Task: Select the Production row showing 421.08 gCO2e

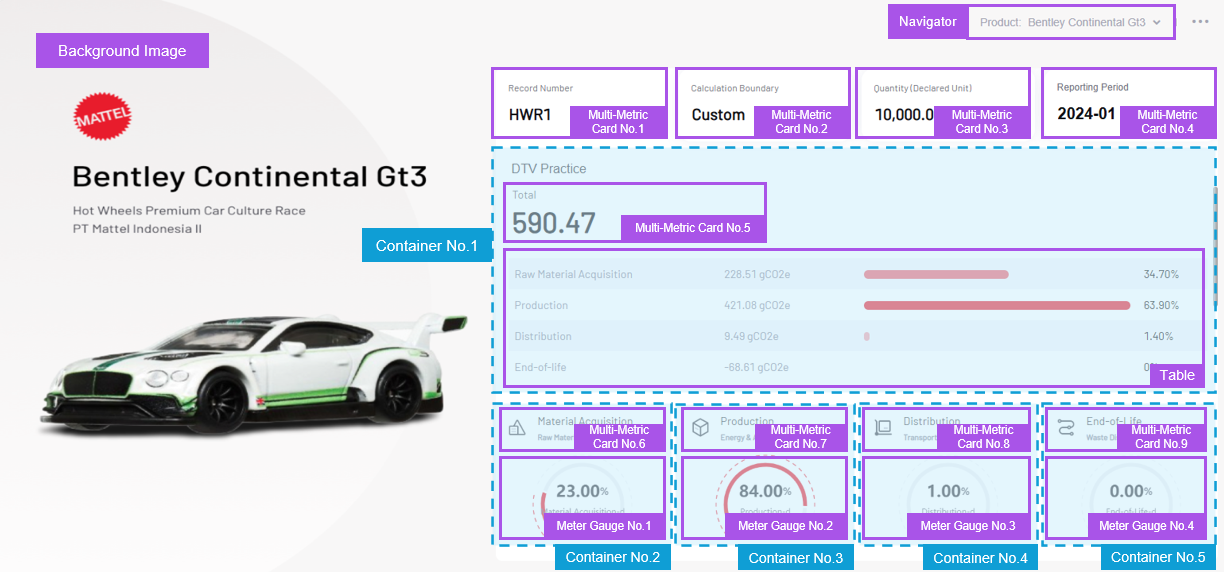Action: pyautogui.click(x=756, y=305)
